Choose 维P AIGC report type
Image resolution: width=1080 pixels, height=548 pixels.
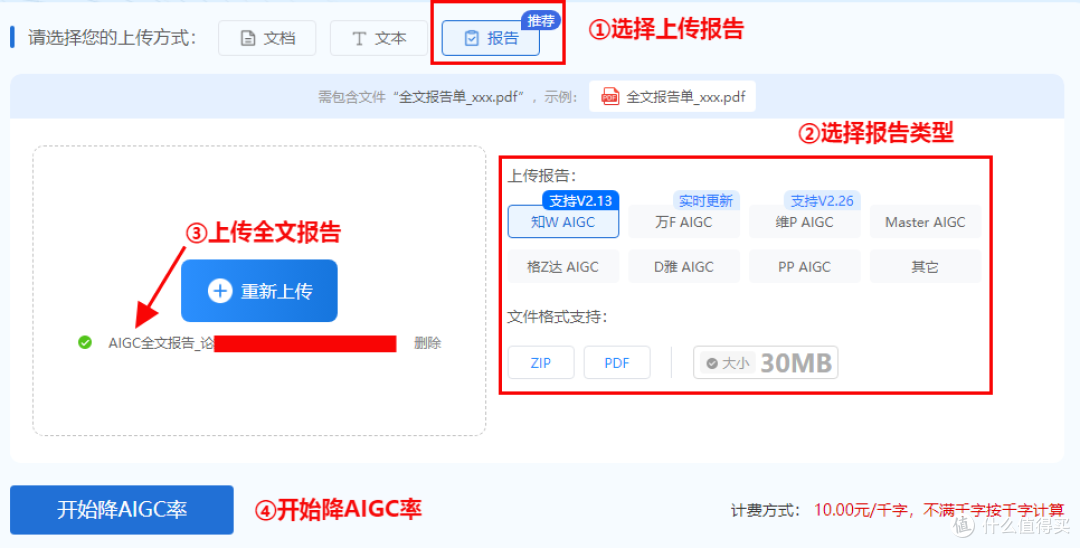(x=804, y=222)
